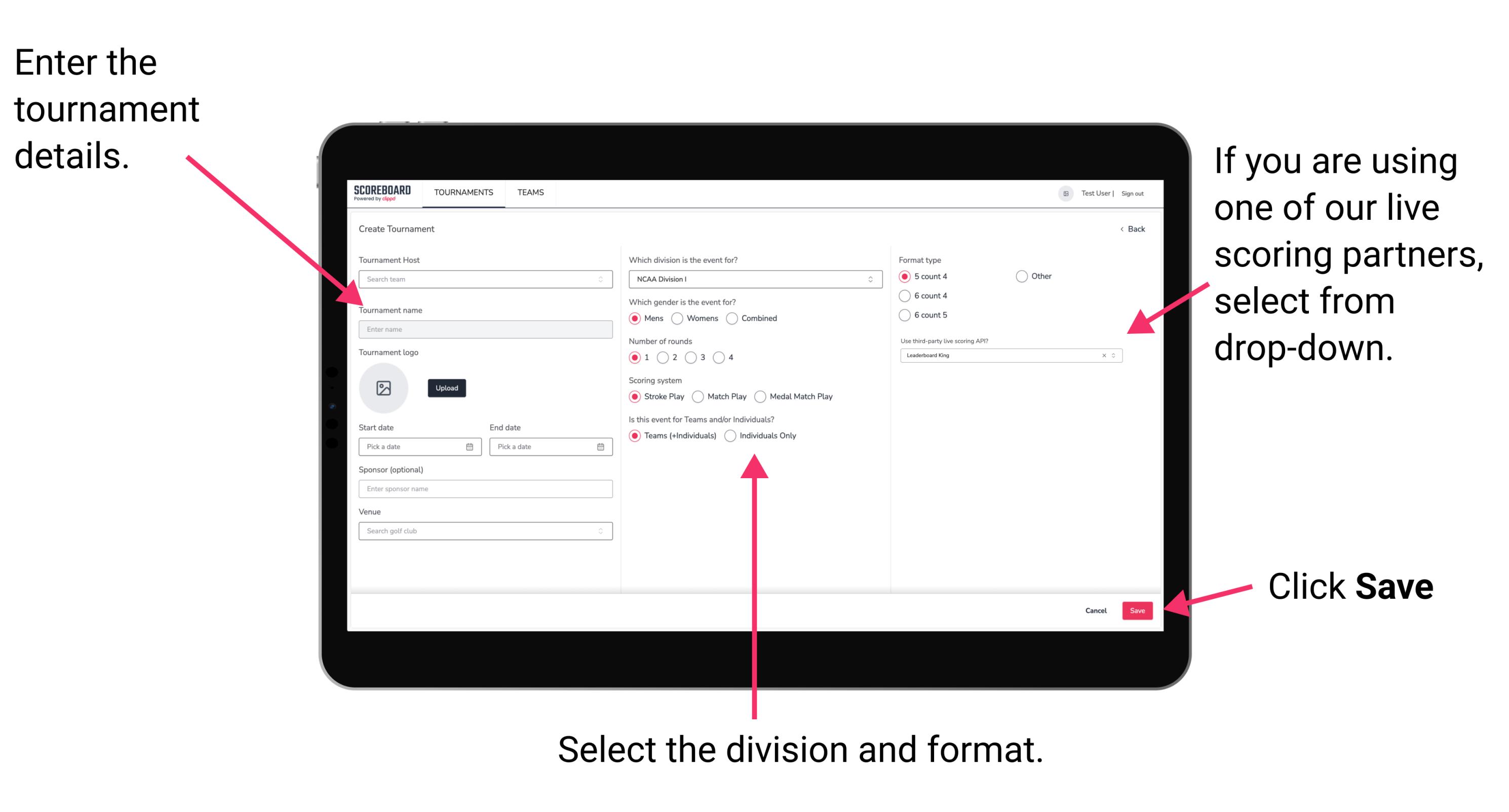Expand the Use third-party live scoring API dropdown
This screenshot has height=812, width=1509.
[x=1118, y=356]
